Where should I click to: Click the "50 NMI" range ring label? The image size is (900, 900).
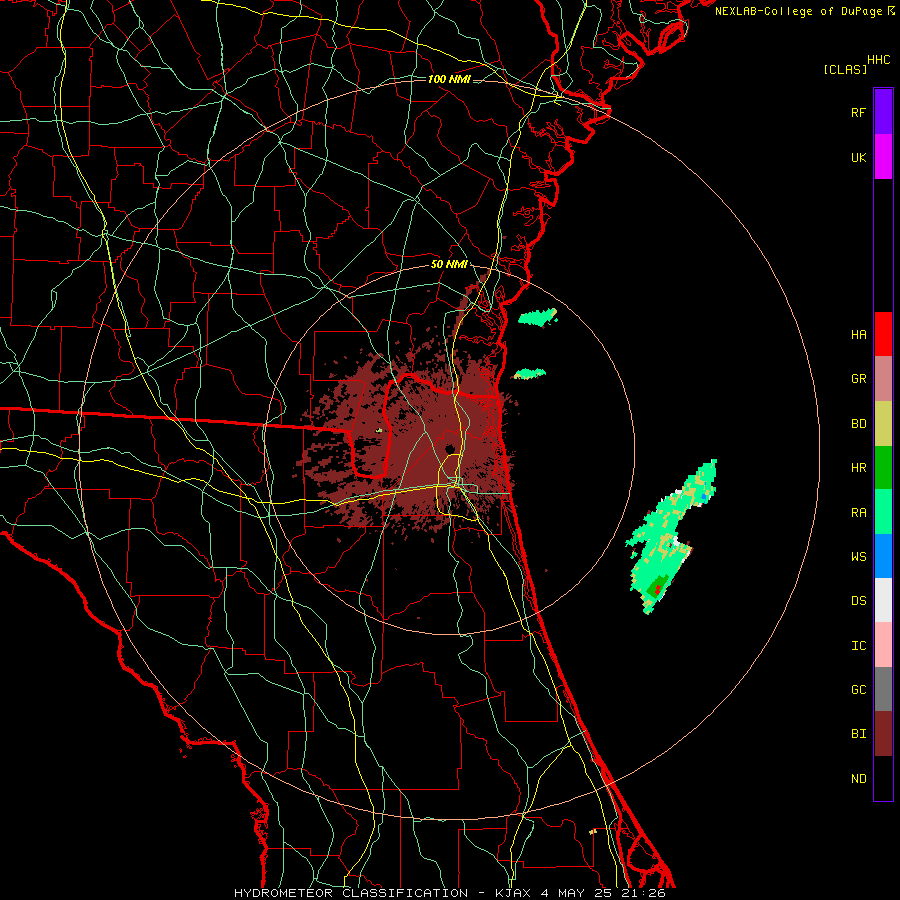[x=449, y=265]
